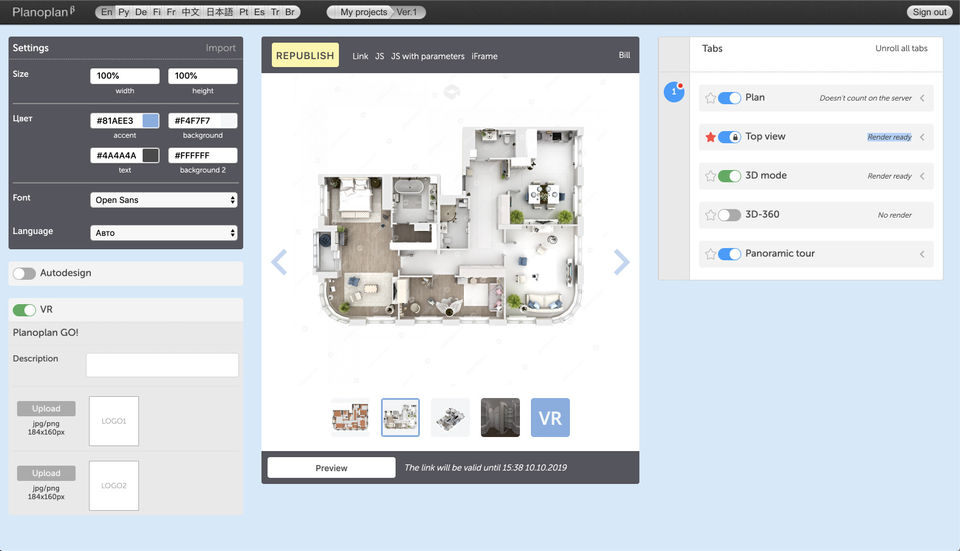The height and width of the screenshot is (551, 960).
Task: Enable the 3D-360 switch
Action: (x=729, y=215)
